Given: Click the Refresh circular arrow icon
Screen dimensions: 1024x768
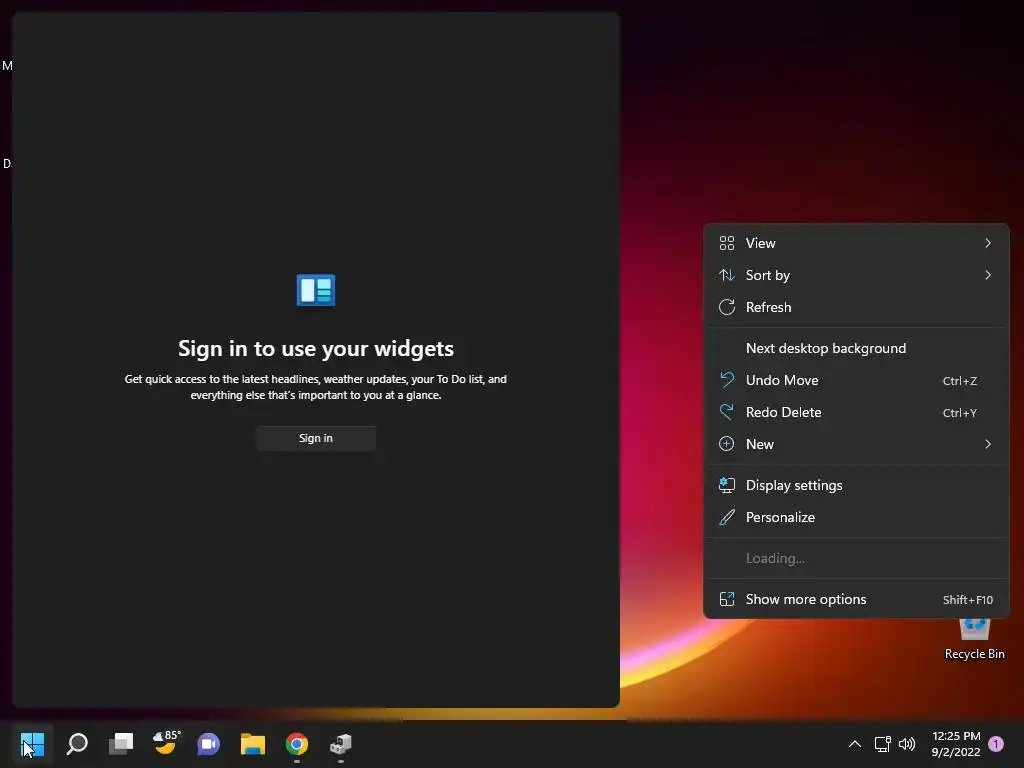Looking at the screenshot, I should tap(727, 308).
